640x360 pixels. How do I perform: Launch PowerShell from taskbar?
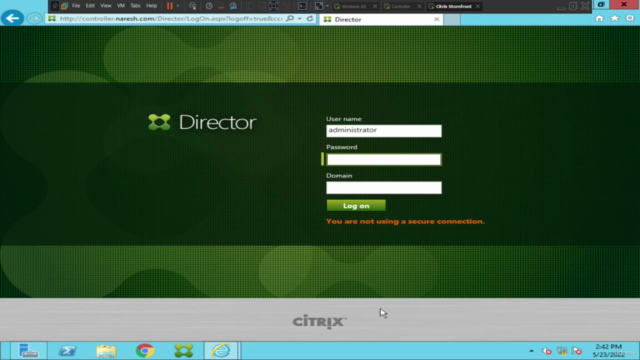(67, 351)
